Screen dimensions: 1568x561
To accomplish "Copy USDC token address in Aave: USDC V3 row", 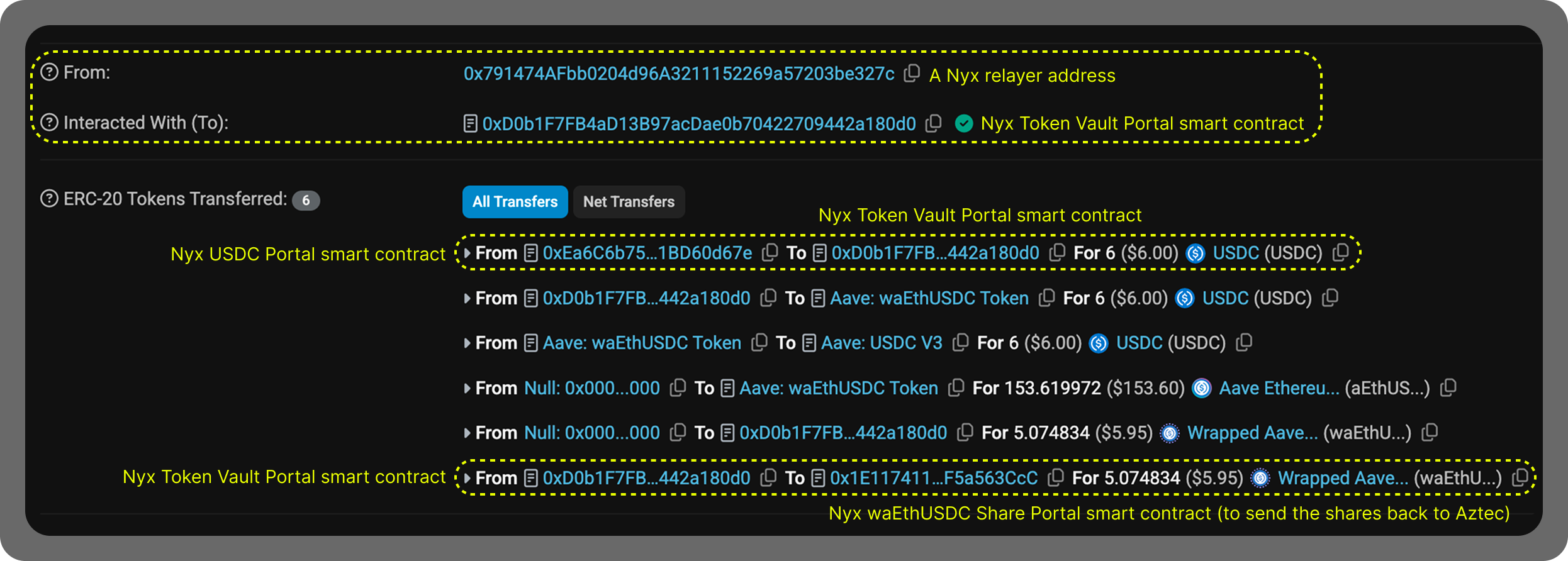I will [1244, 343].
